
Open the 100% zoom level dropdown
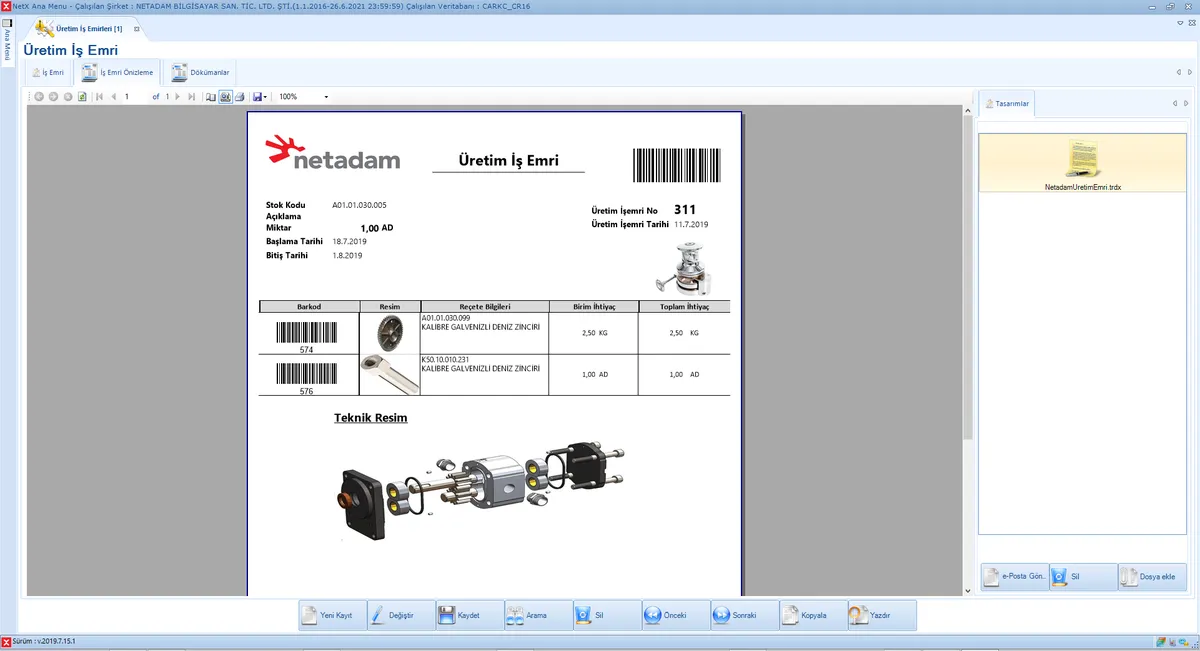point(326,97)
